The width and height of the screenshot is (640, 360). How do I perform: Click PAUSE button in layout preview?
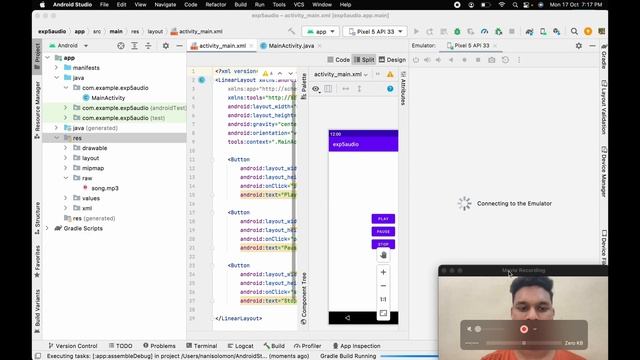tap(383, 231)
